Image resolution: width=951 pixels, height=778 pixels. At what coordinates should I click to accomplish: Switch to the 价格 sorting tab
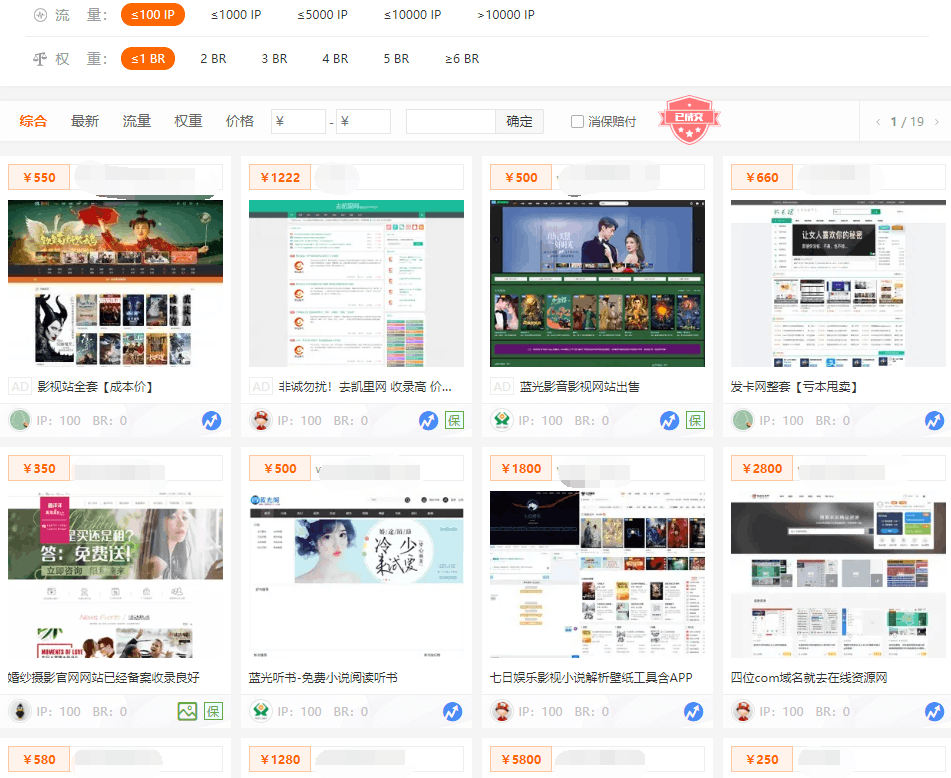pos(240,120)
